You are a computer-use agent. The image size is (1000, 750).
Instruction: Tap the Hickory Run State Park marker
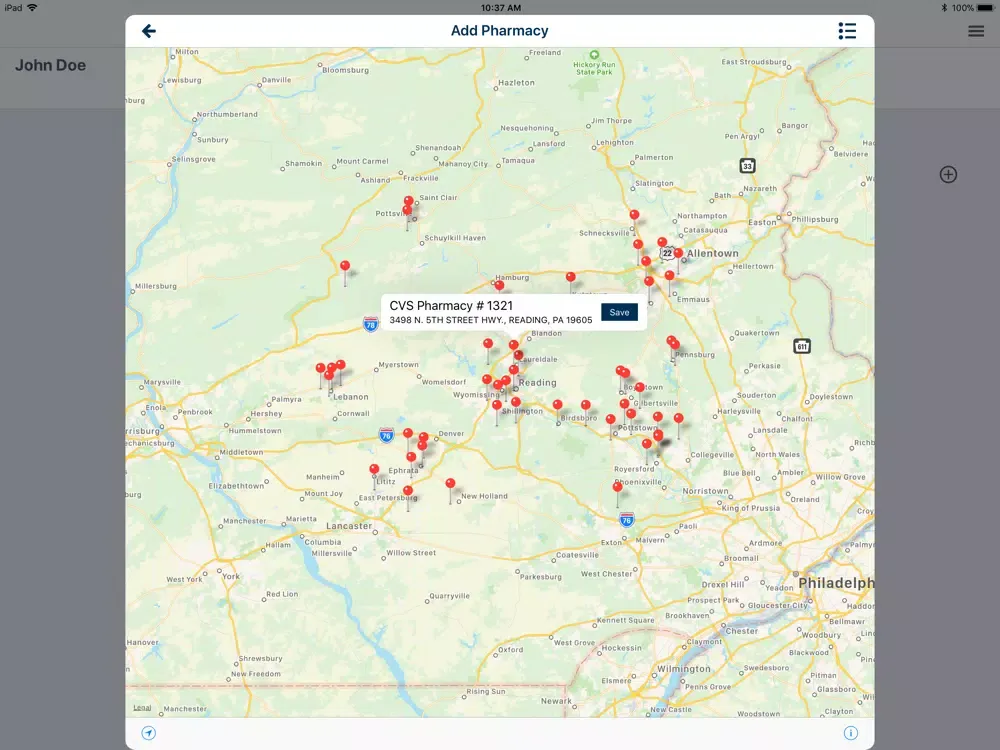tap(594, 55)
